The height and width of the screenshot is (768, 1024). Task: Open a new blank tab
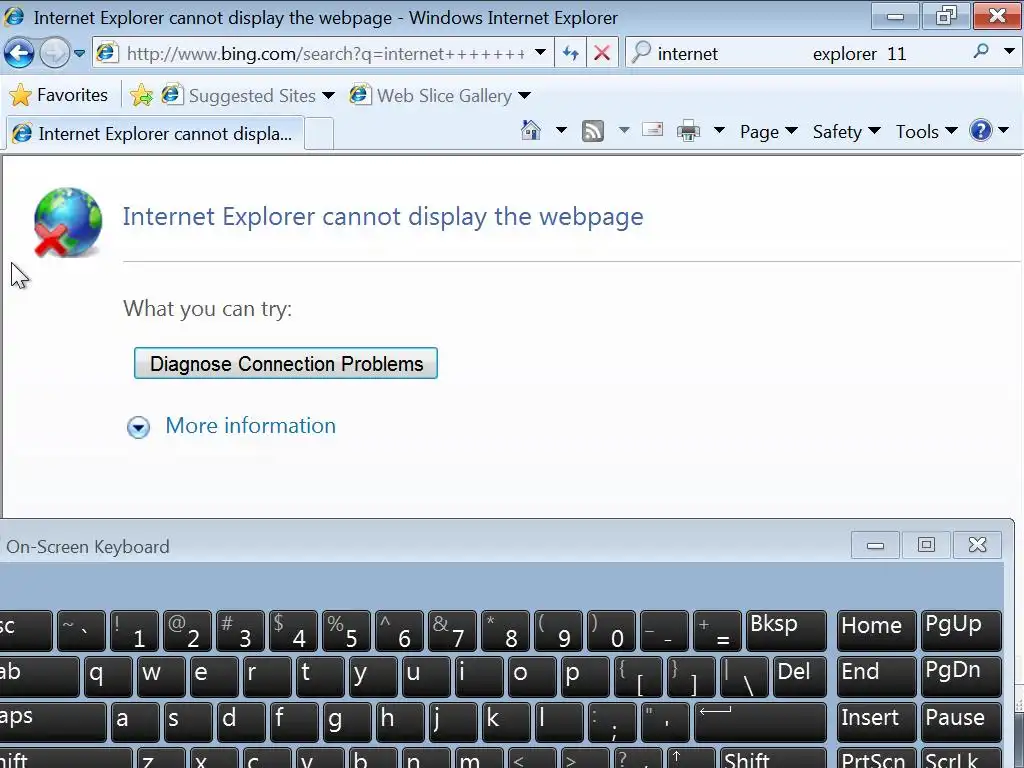[x=319, y=134]
